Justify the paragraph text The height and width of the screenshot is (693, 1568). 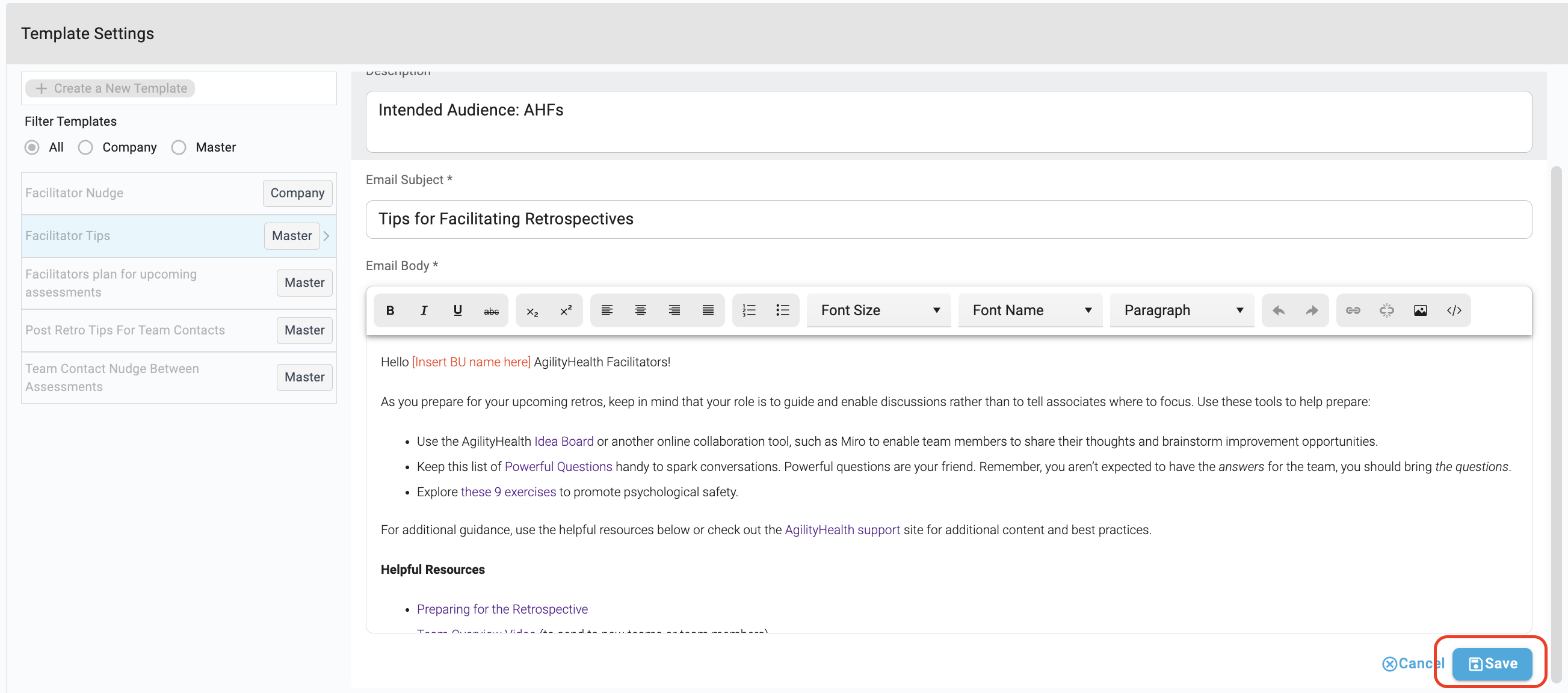coord(708,310)
